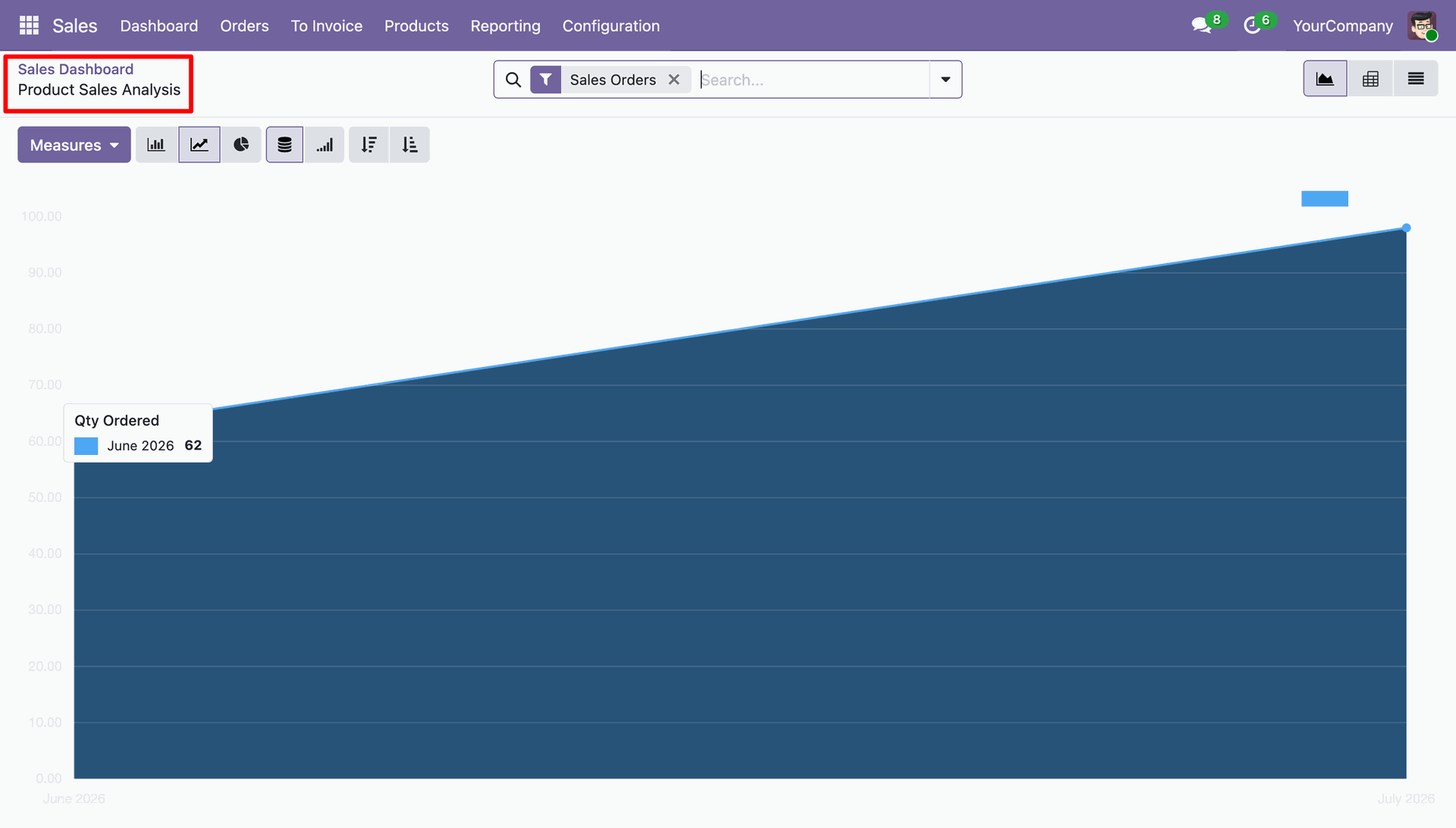This screenshot has width=1456, height=828.
Task: Switch to bar chart view
Action: [x=156, y=145]
